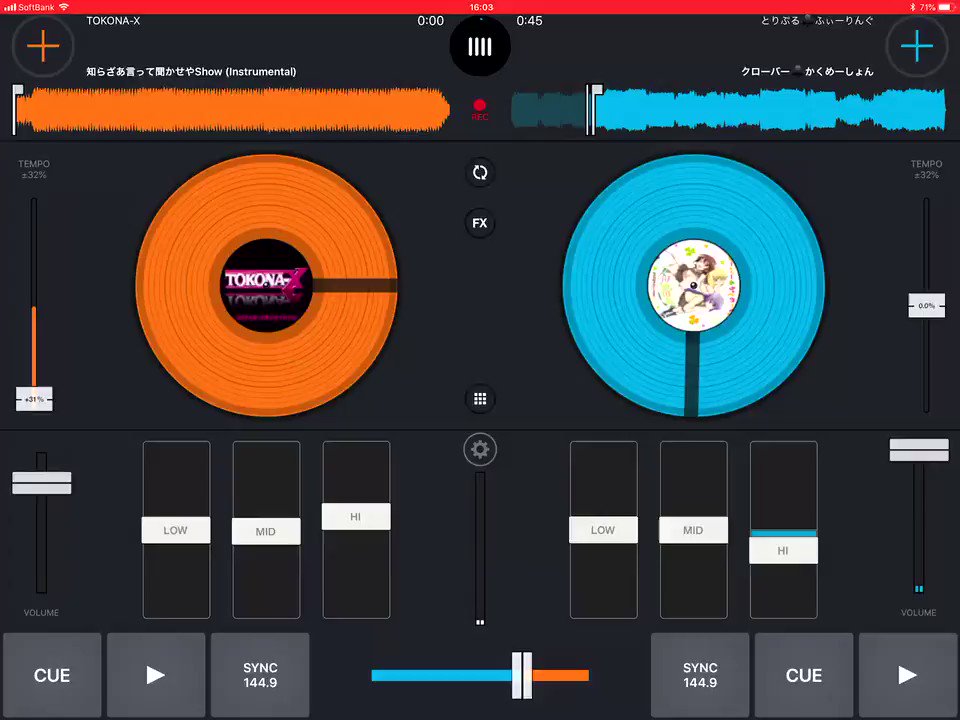
Task: Toggle the loop circular arrows icon
Action: 480,173
